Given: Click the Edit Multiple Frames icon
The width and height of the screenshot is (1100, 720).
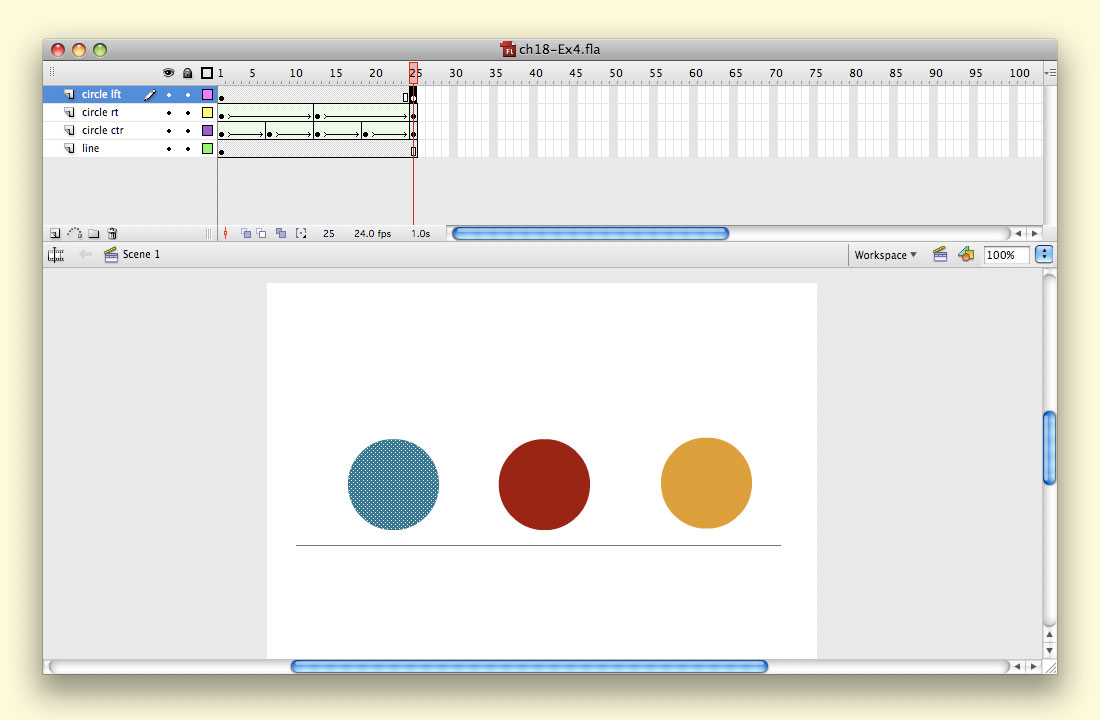Looking at the screenshot, I should [x=281, y=233].
